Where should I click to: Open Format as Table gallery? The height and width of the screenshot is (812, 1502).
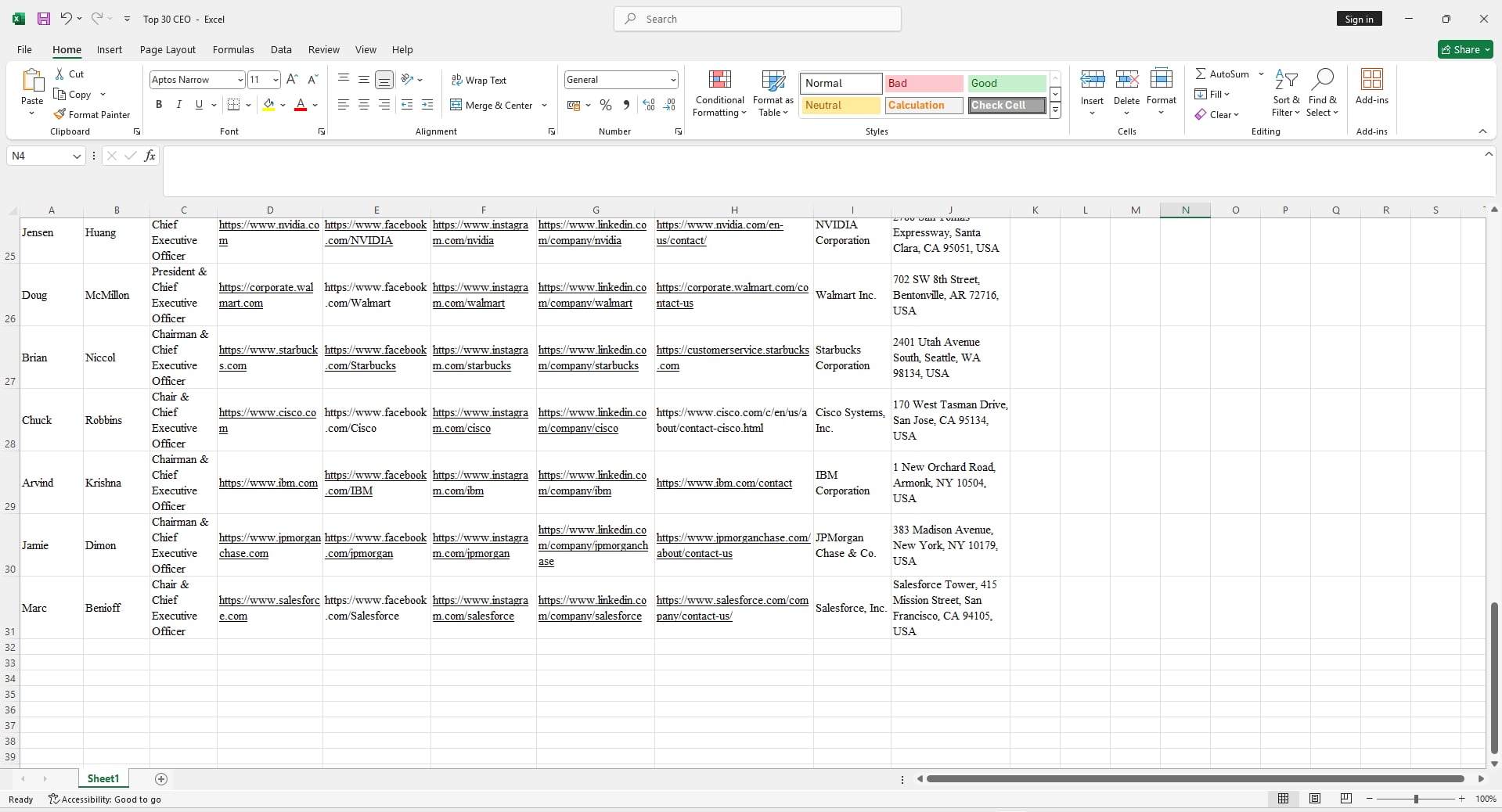773,93
